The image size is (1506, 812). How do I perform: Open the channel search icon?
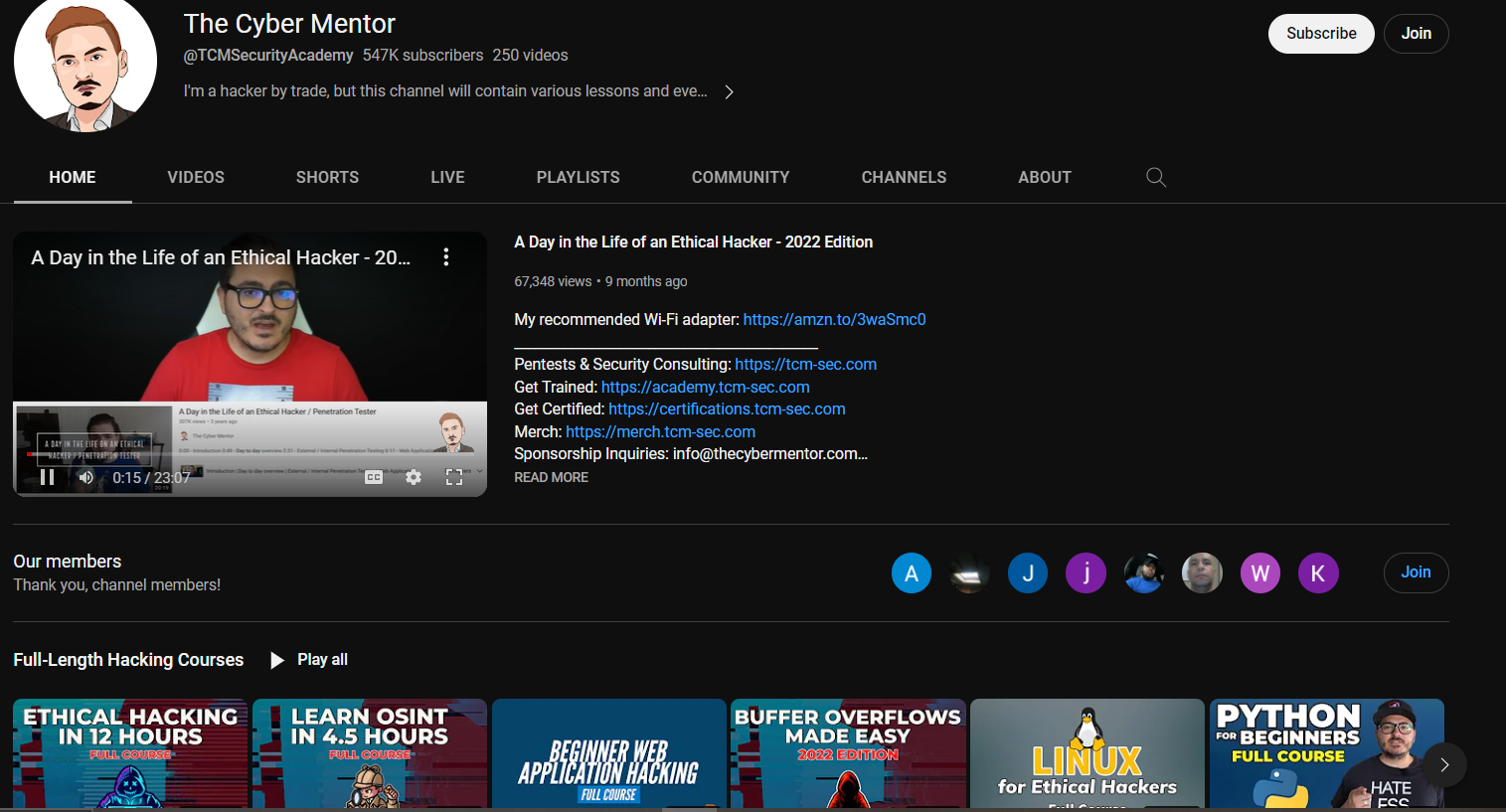[1155, 176]
